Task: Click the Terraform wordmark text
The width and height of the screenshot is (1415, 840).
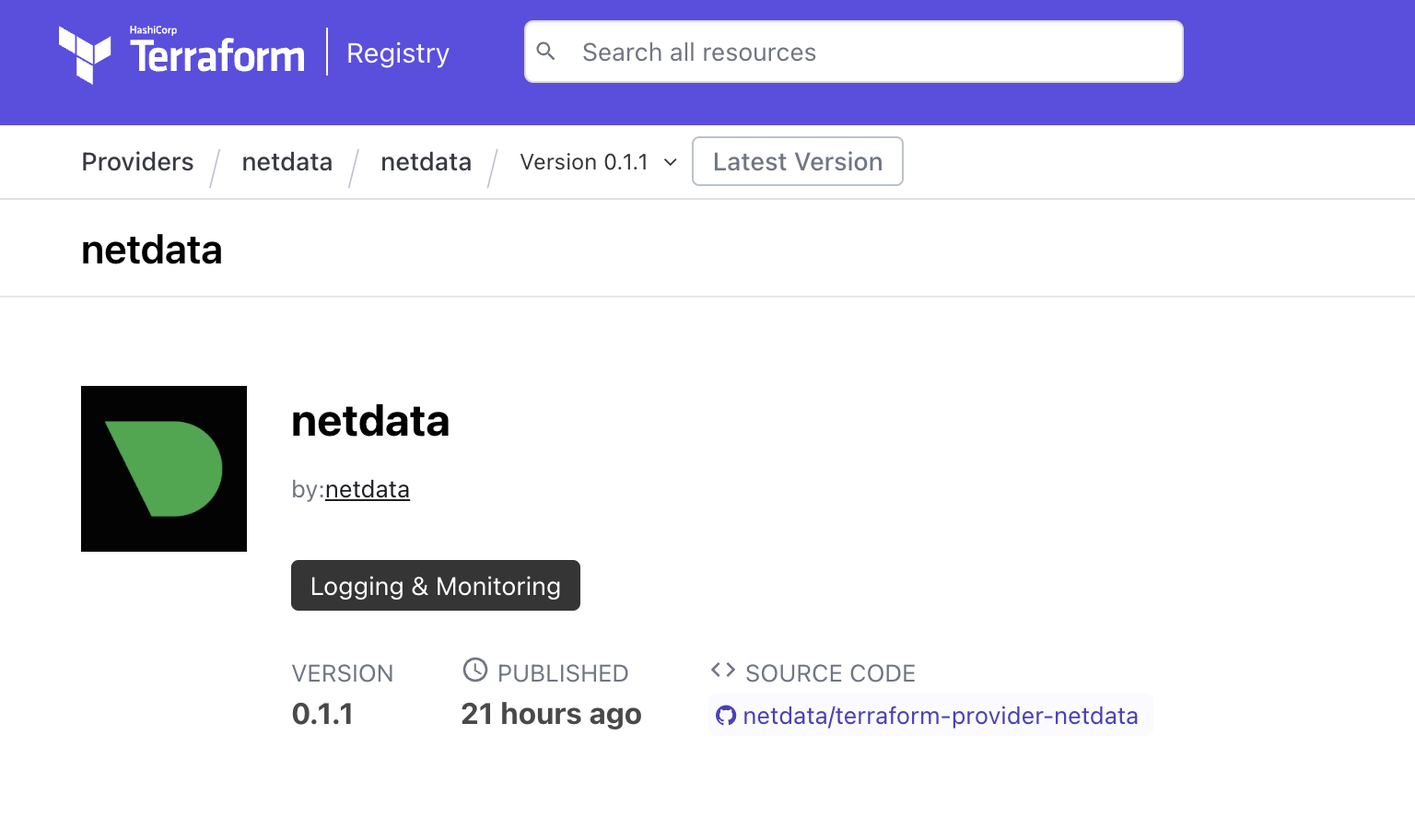Action: [x=217, y=56]
